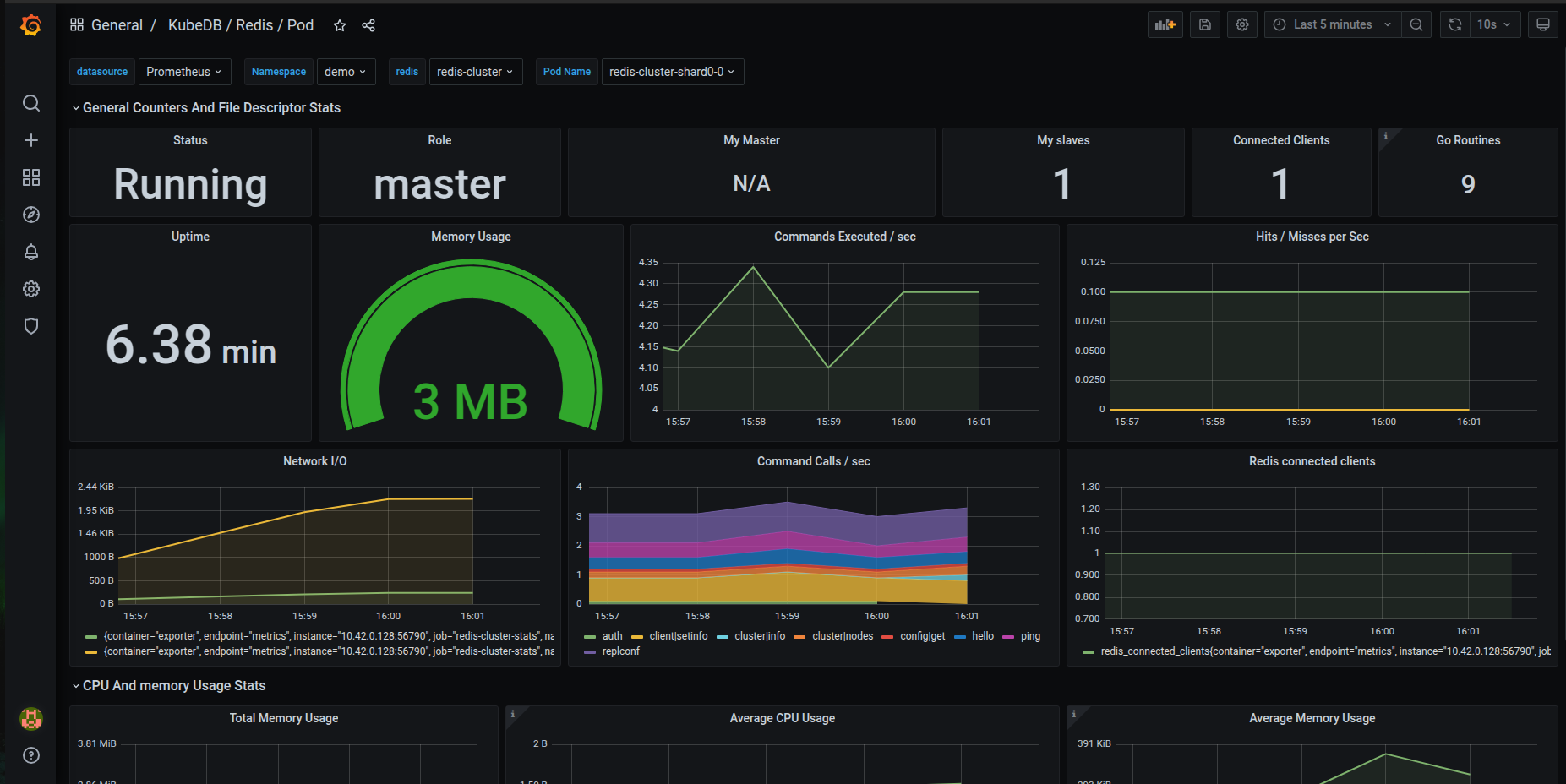Image resolution: width=1566 pixels, height=784 pixels.
Task: Toggle the redis_connected_clients legend series
Action: [x=1325, y=651]
